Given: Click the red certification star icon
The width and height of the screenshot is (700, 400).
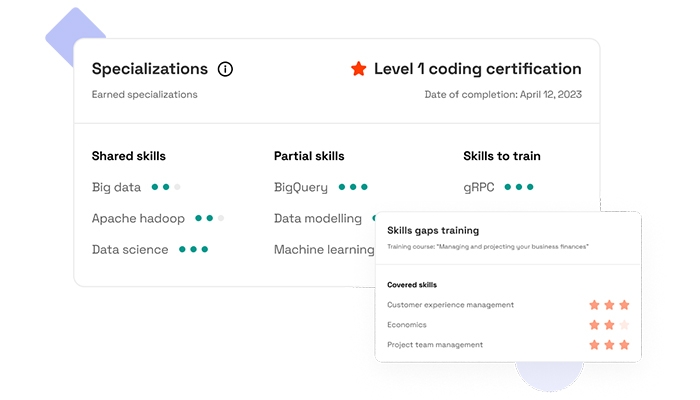Looking at the screenshot, I should click(x=358, y=69).
